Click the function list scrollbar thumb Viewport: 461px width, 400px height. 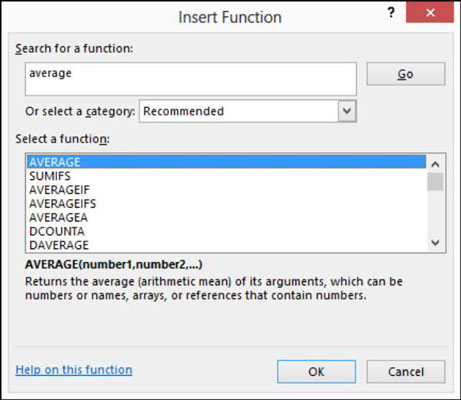click(x=435, y=182)
